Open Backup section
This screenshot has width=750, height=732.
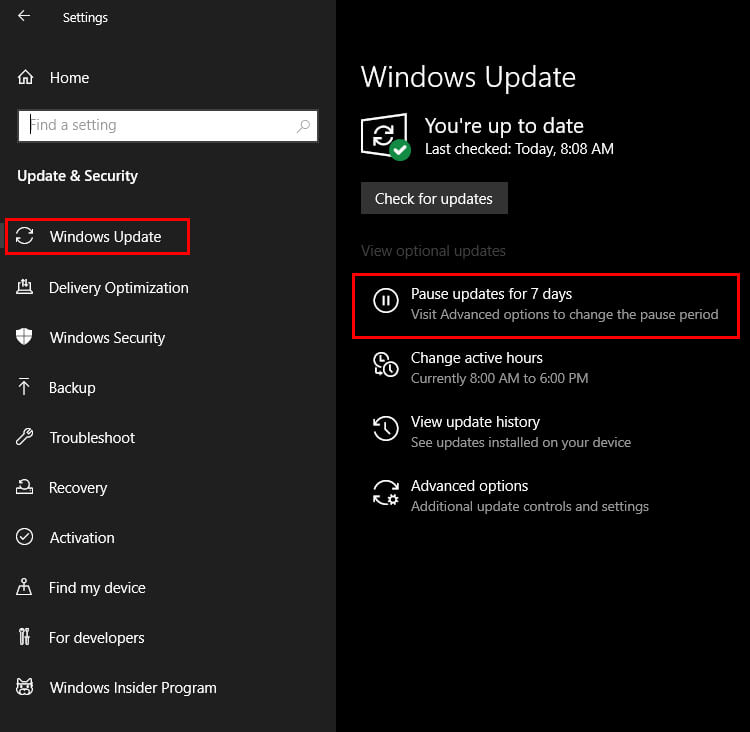click(72, 388)
